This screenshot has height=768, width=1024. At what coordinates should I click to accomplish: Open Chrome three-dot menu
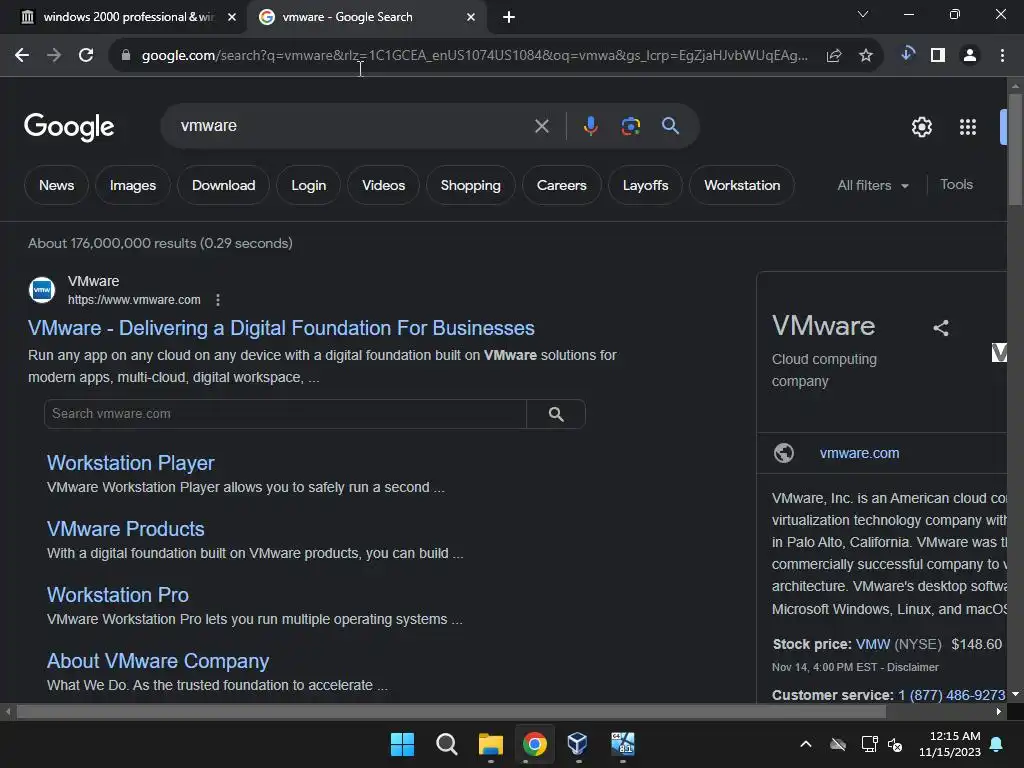click(x=1002, y=56)
